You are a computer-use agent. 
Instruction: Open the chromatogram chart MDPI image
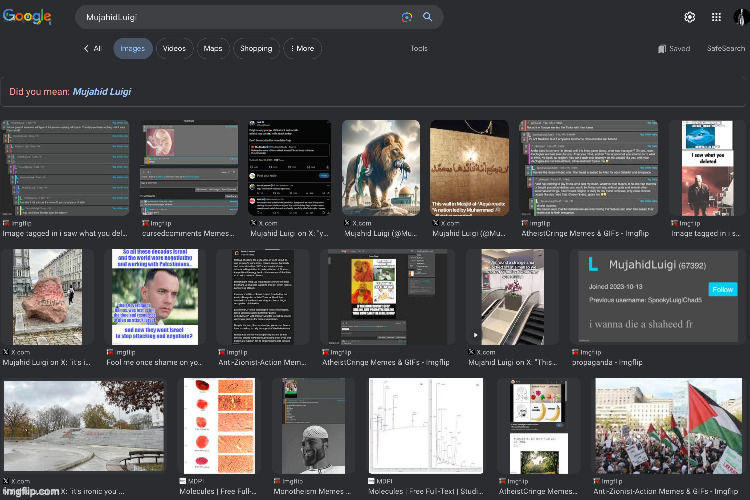pyautogui.click(x=426, y=426)
